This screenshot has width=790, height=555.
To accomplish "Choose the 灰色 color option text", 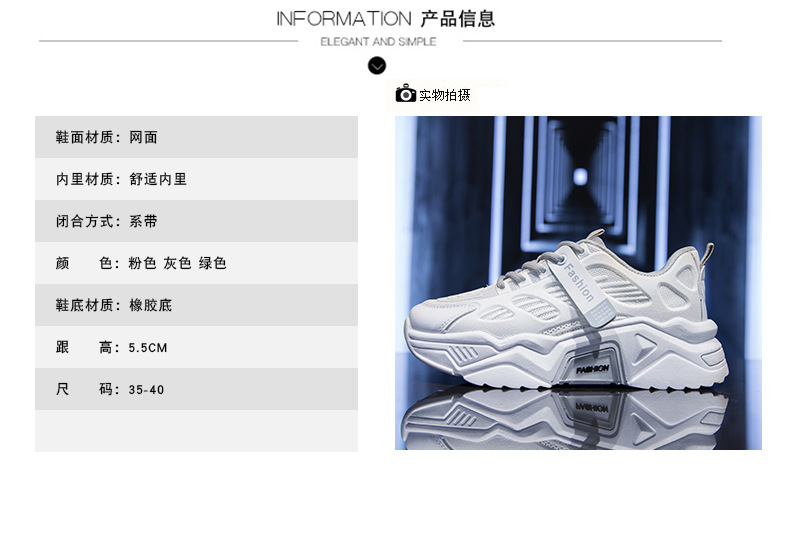I will pos(177,263).
